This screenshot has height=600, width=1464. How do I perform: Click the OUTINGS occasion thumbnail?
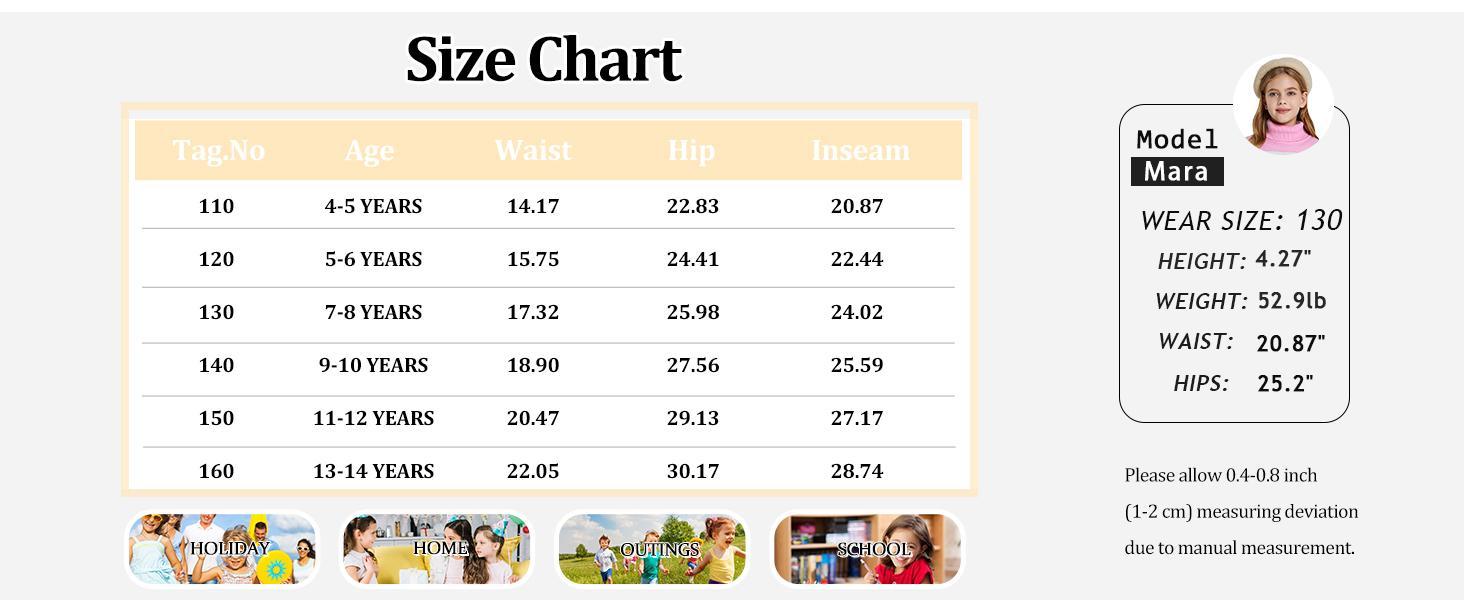point(652,548)
